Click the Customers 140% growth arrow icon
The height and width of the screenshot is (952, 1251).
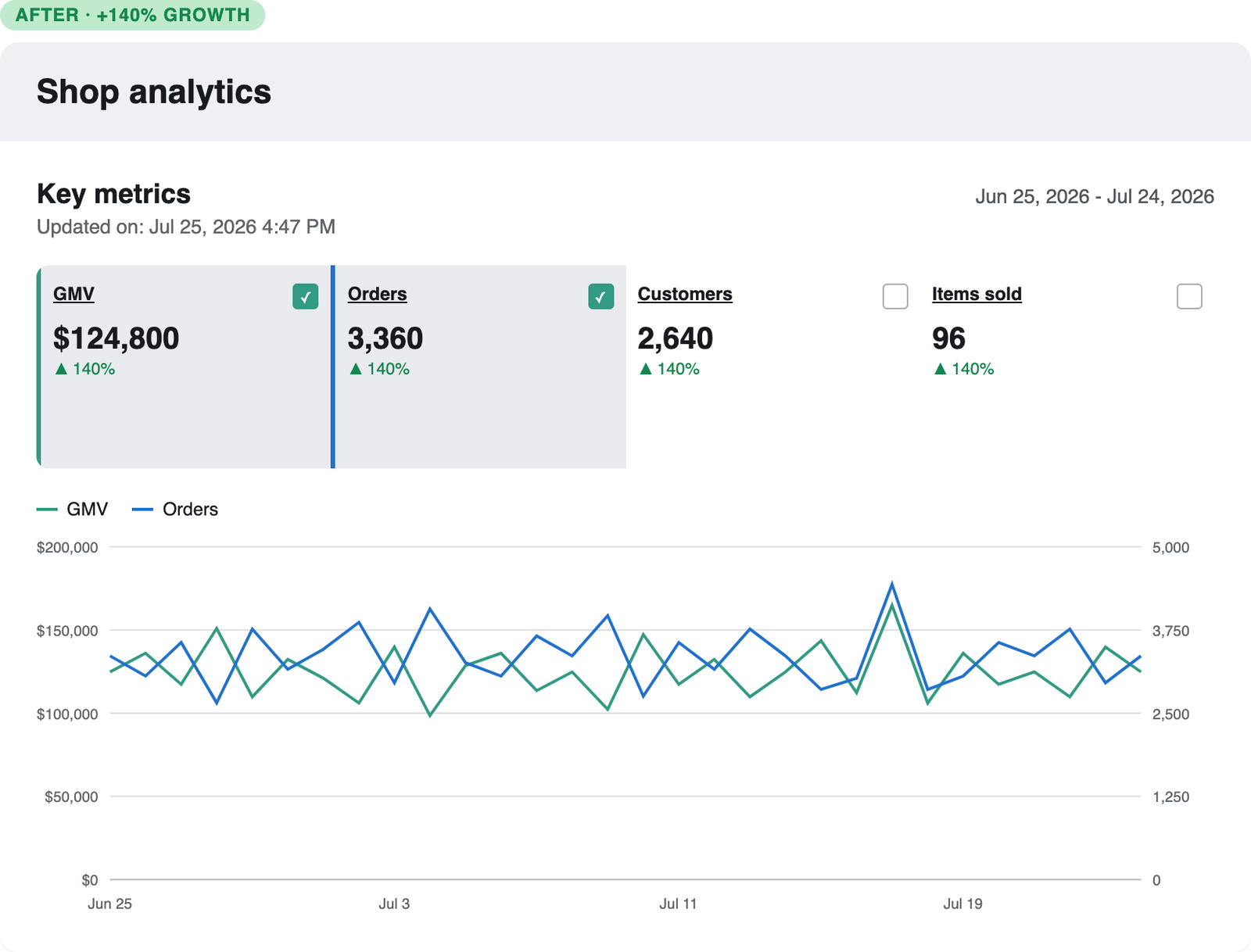pyautogui.click(x=646, y=369)
